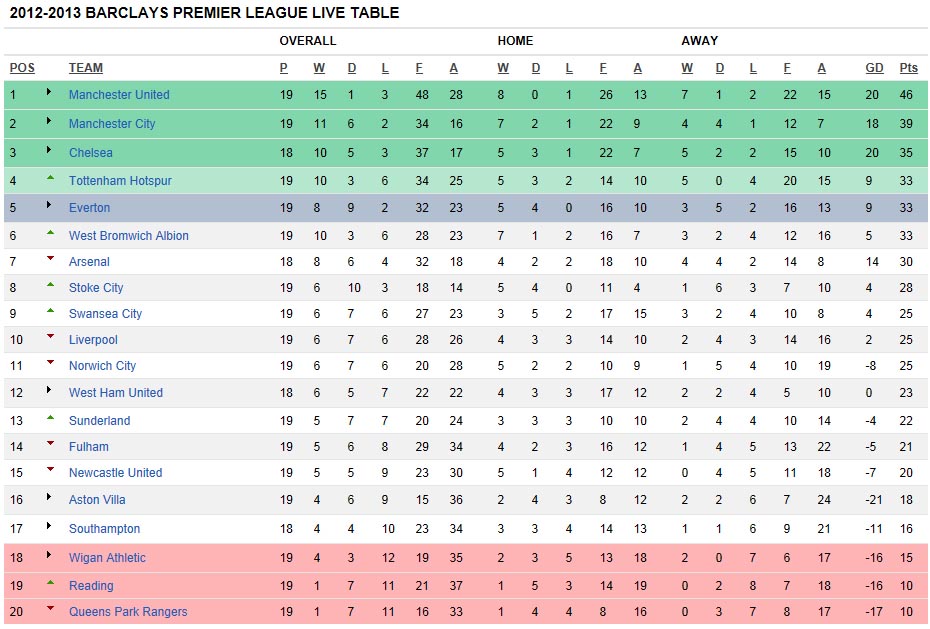This screenshot has width=930, height=629.
Task: Click the green up arrow beside Stoke City
Action: 50,285
